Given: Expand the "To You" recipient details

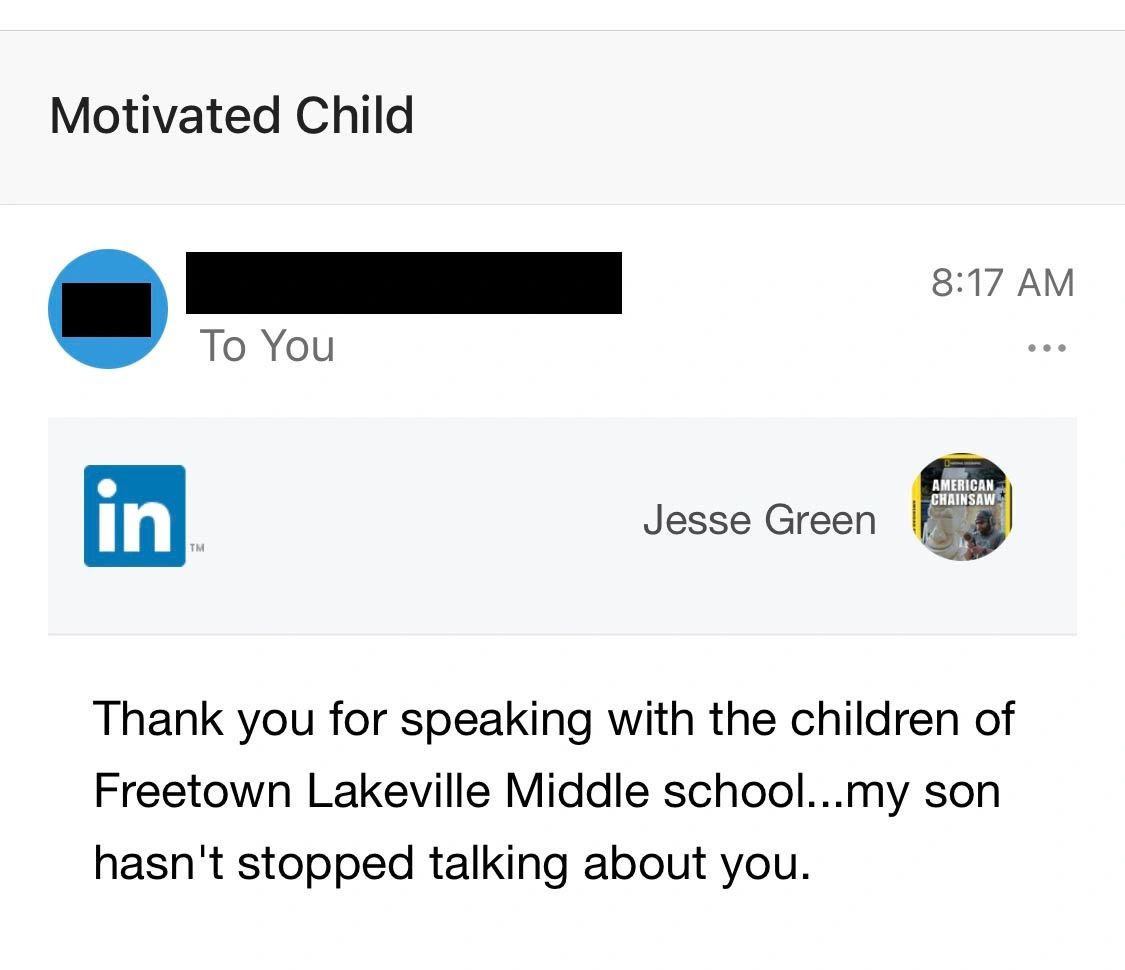Looking at the screenshot, I should pyautogui.click(x=267, y=346).
